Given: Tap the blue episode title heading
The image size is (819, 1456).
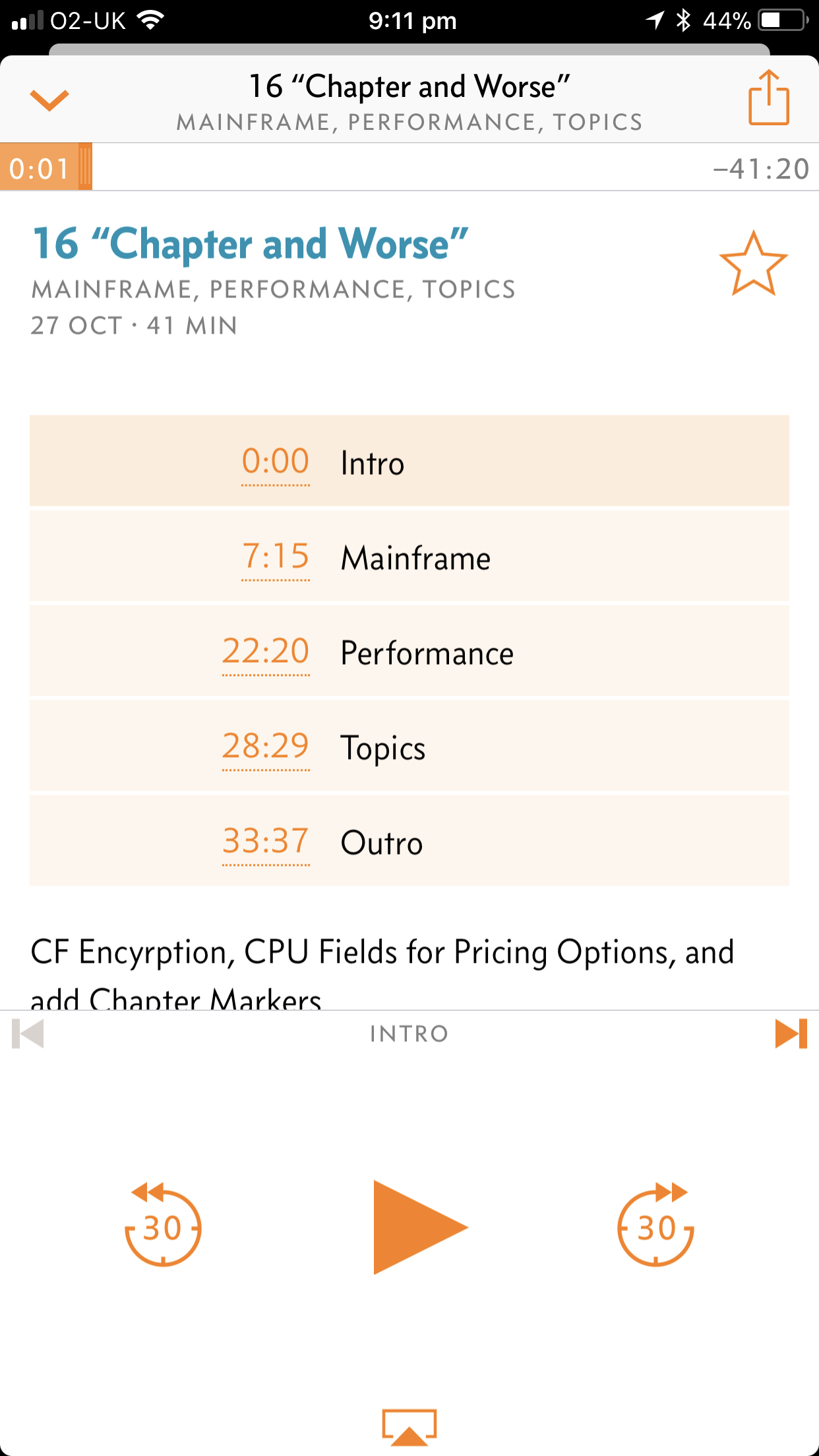Looking at the screenshot, I should pyautogui.click(x=251, y=244).
